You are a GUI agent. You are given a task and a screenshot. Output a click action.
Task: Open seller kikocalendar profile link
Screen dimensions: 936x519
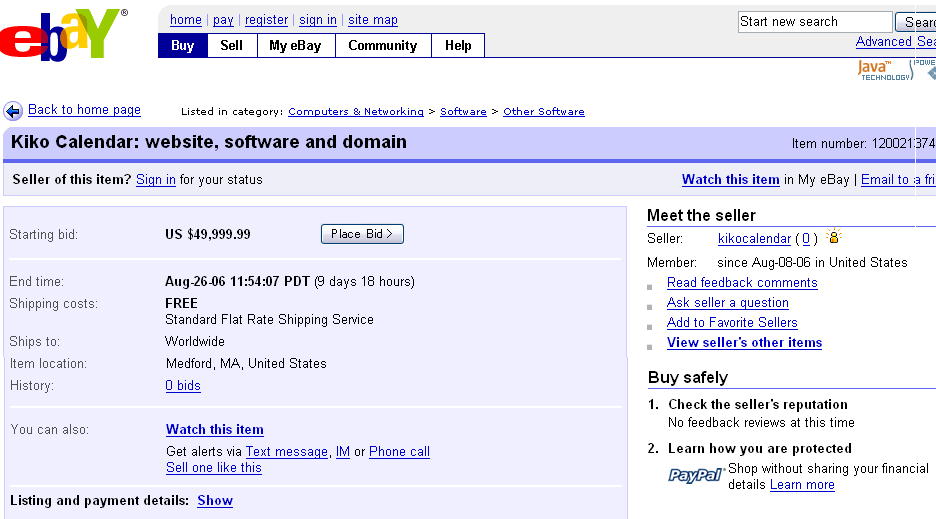pos(755,239)
